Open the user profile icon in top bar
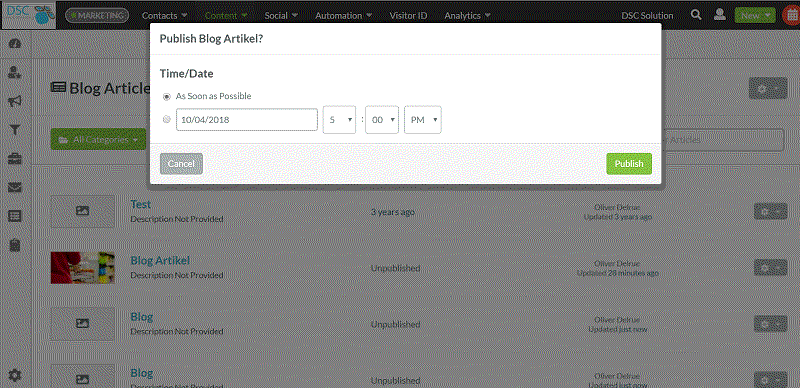Viewport: 800px width, 388px height. (x=720, y=15)
